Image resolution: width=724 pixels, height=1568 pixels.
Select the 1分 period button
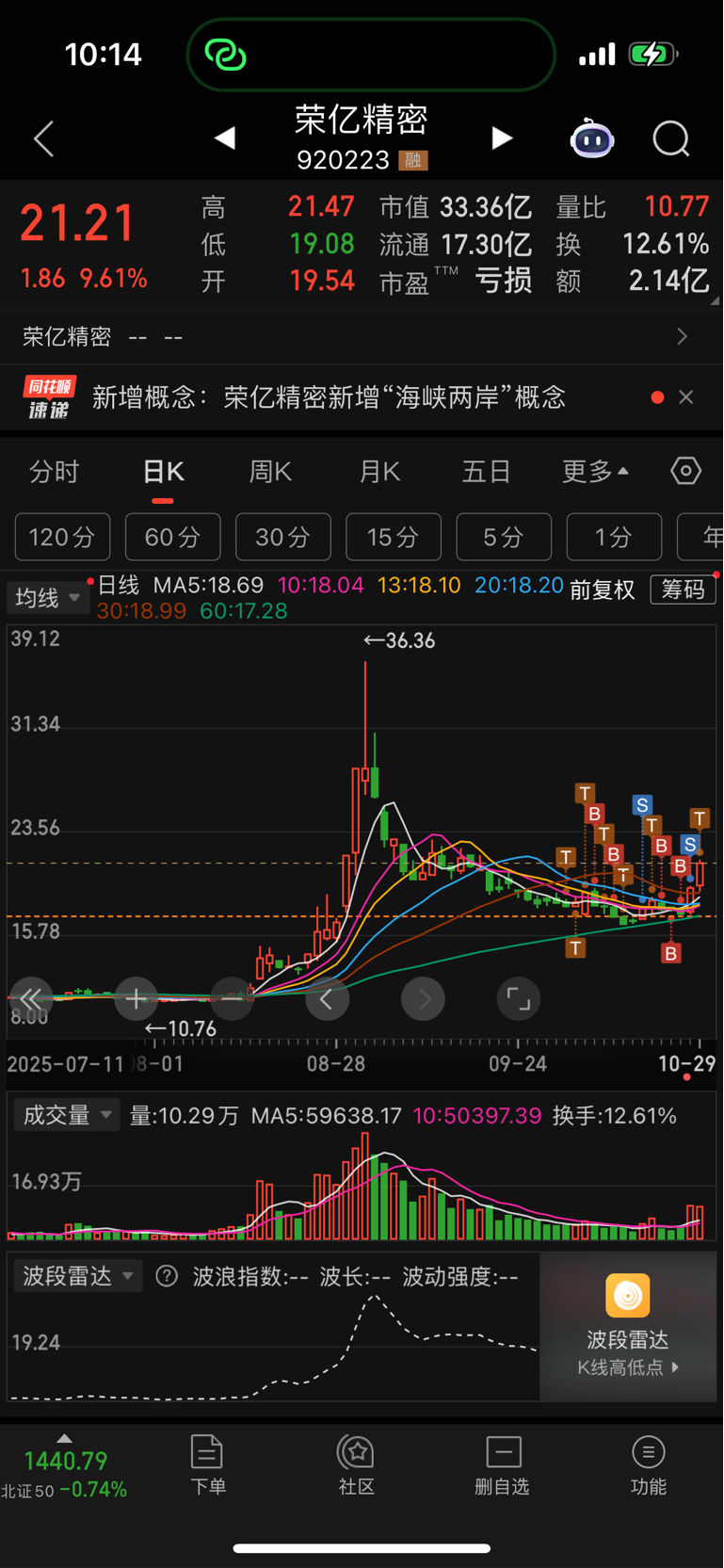coord(614,537)
